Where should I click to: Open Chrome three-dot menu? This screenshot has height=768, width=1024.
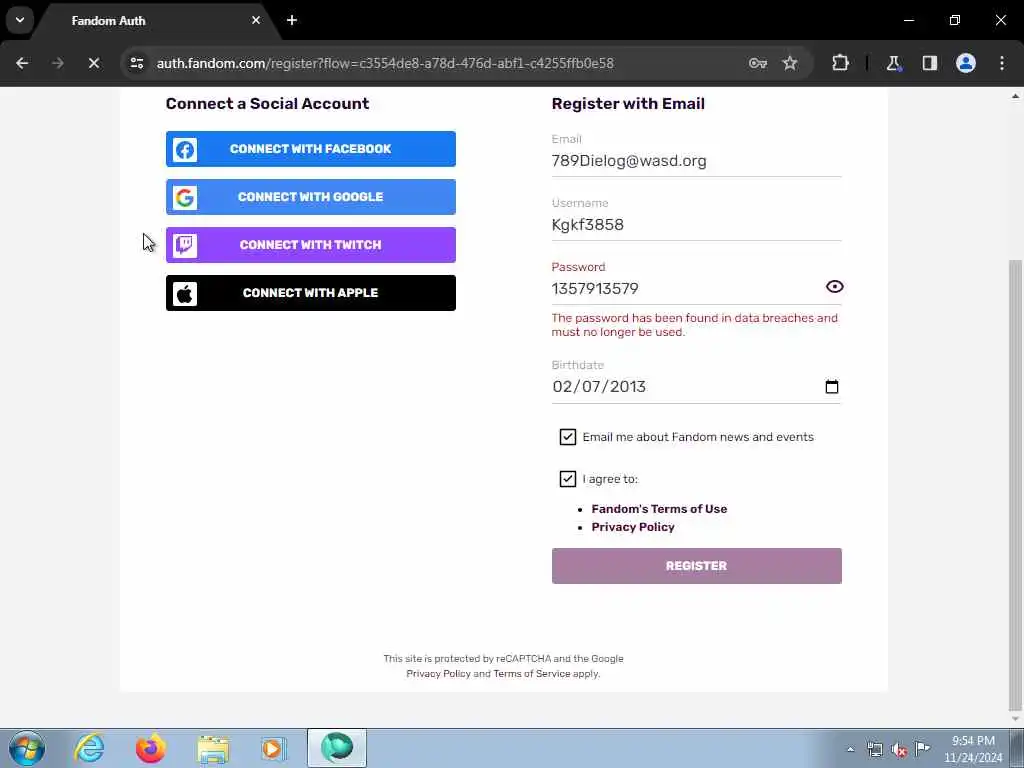1002,63
